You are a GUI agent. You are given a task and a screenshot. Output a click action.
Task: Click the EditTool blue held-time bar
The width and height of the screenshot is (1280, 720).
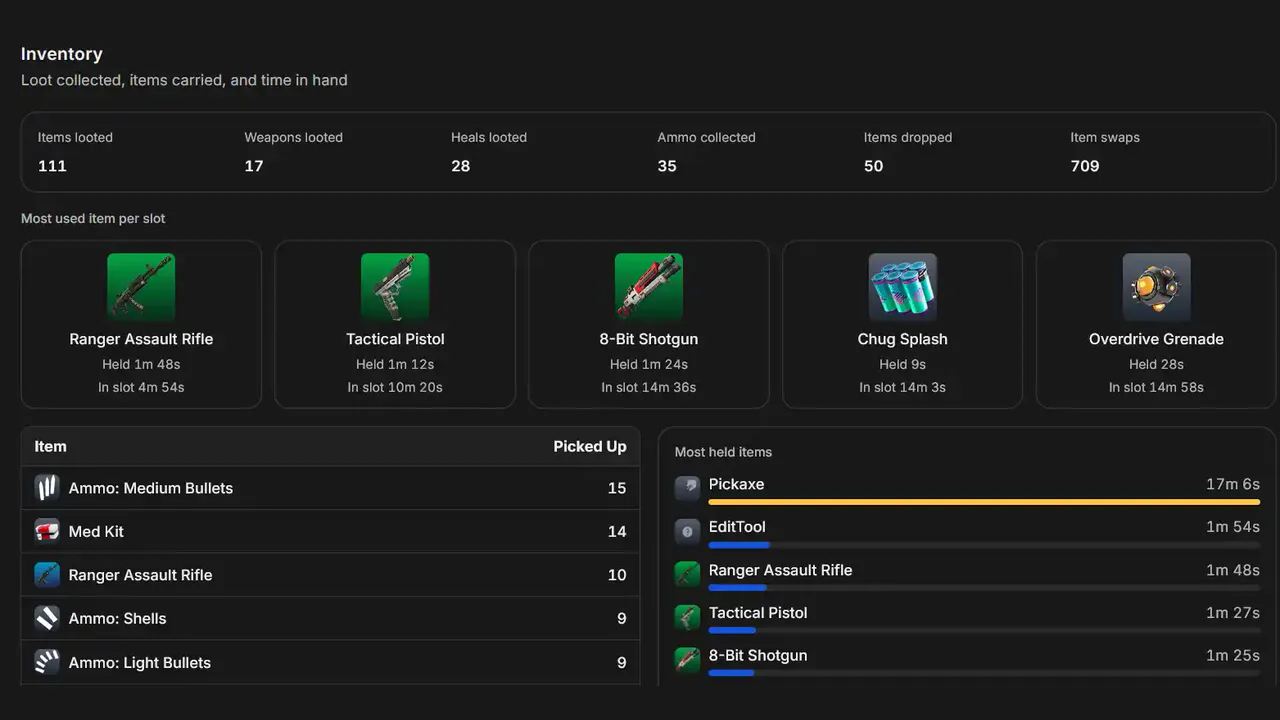tap(739, 545)
